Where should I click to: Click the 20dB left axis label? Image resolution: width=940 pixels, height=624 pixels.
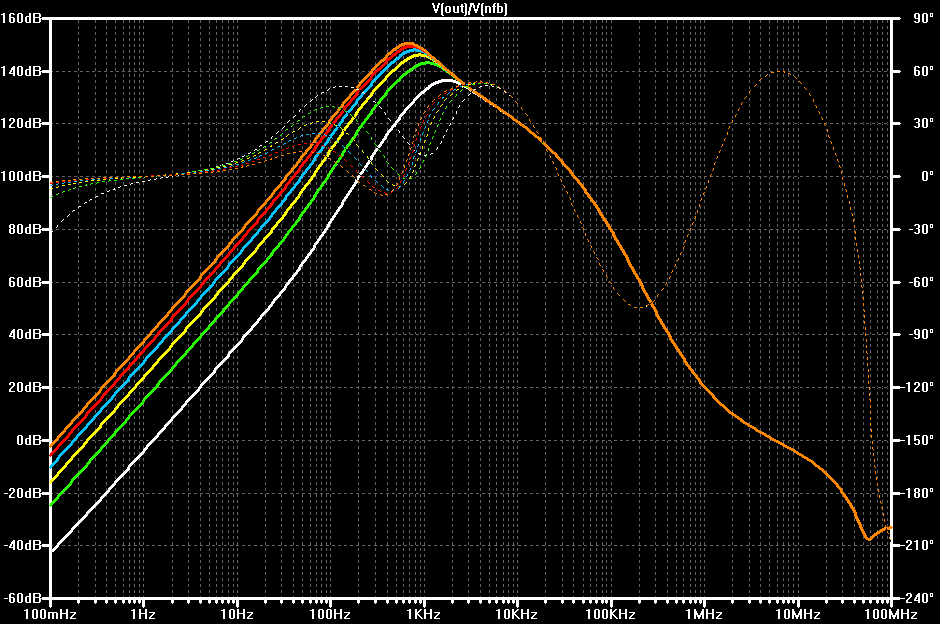click(x=25, y=387)
